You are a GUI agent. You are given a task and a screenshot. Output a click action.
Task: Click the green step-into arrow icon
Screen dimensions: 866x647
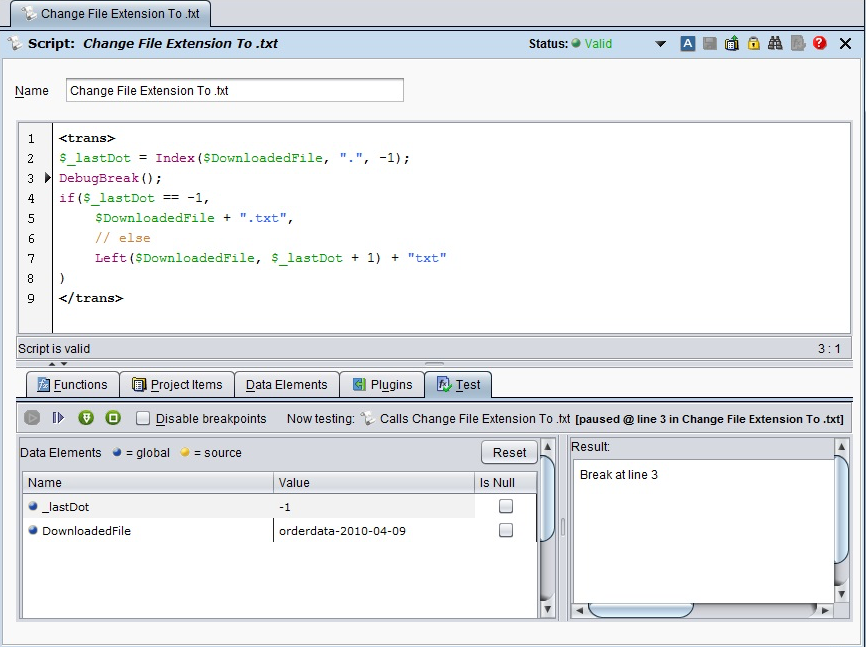pos(86,418)
